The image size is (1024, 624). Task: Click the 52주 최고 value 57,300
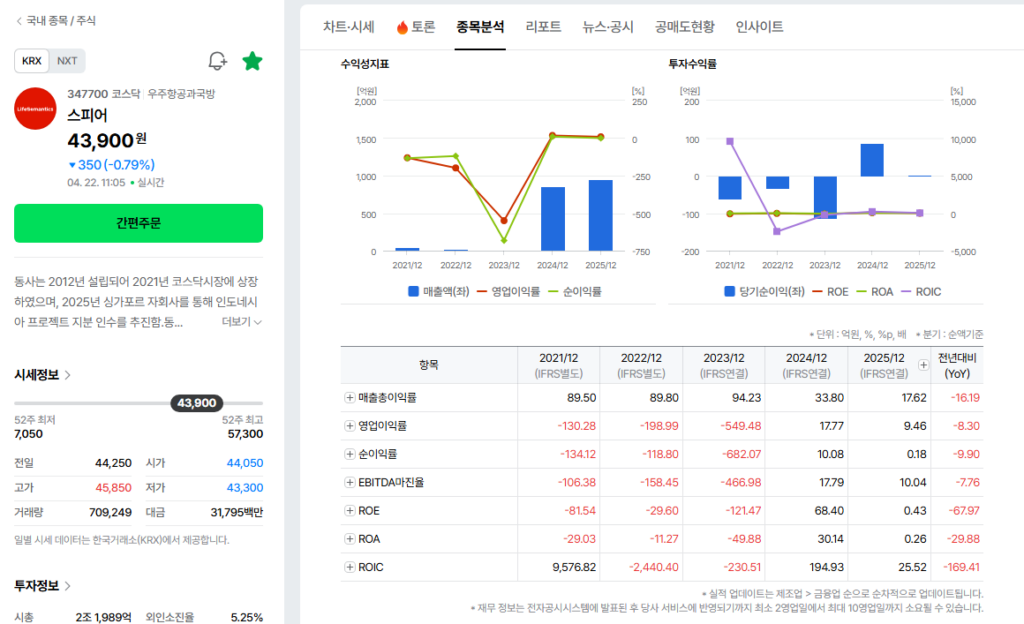click(x=246, y=434)
